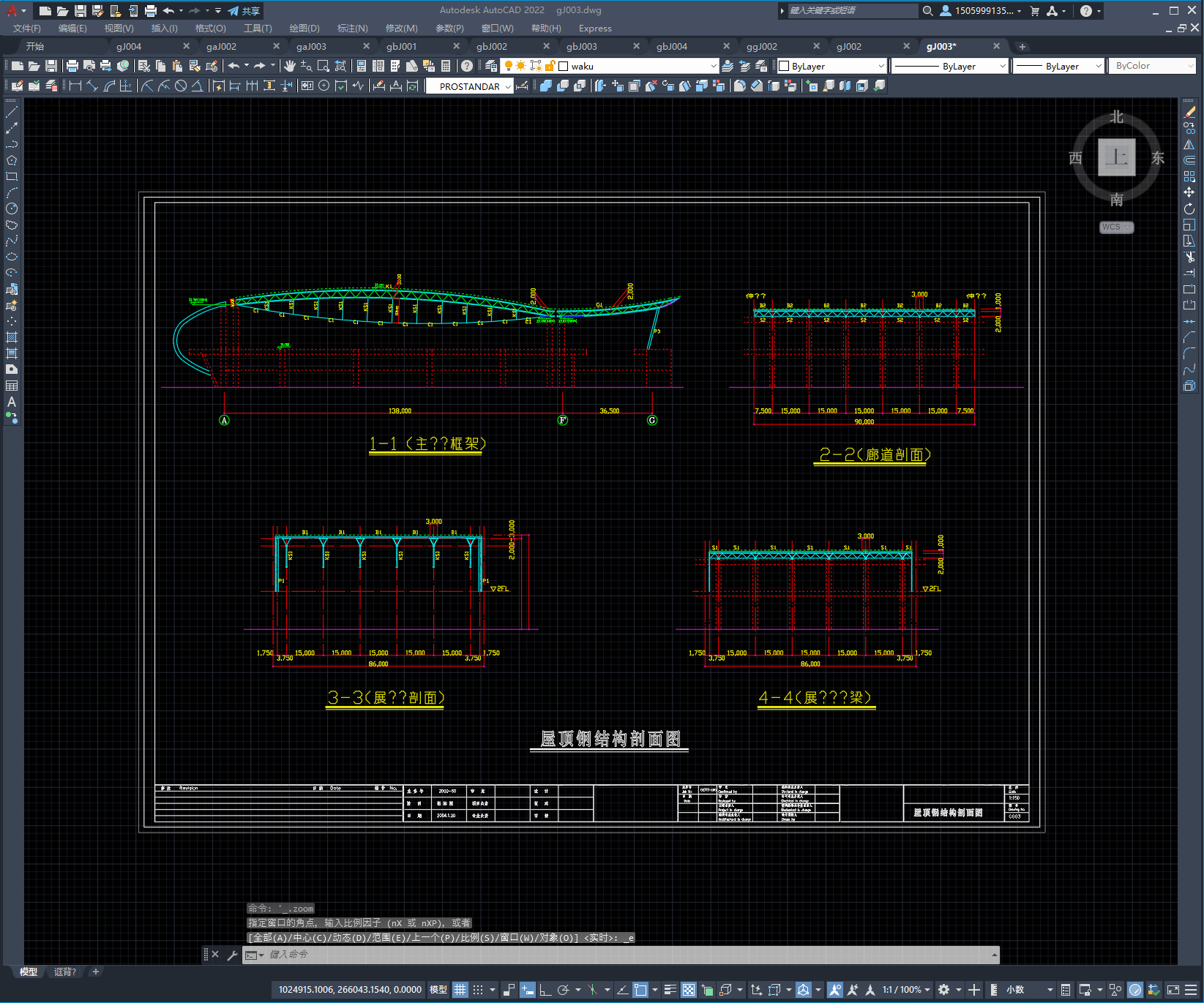Image resolution: width=1204 pixels, height=1003 pixels.
Task: Toggle object snap in status bar
Action: (x=640, y=990)
